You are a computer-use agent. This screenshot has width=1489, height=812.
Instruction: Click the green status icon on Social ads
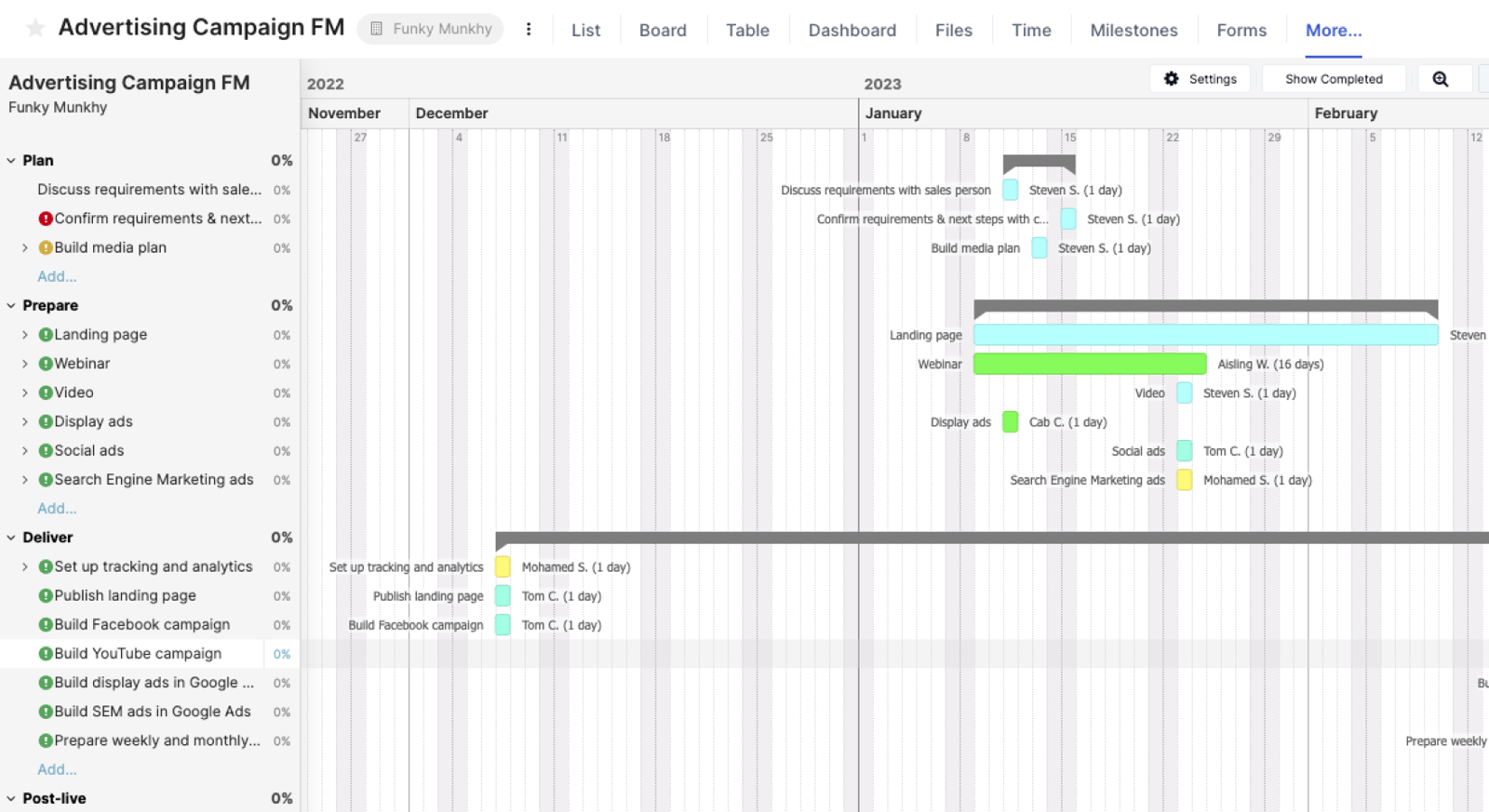pyautogui.click(x=46, y=450)
